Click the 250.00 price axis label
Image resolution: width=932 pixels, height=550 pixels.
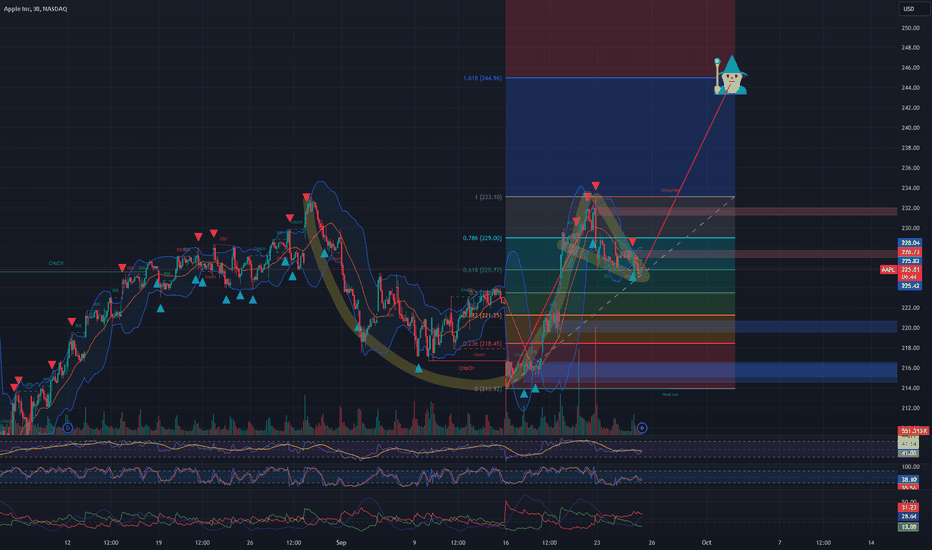pos(910,28)
